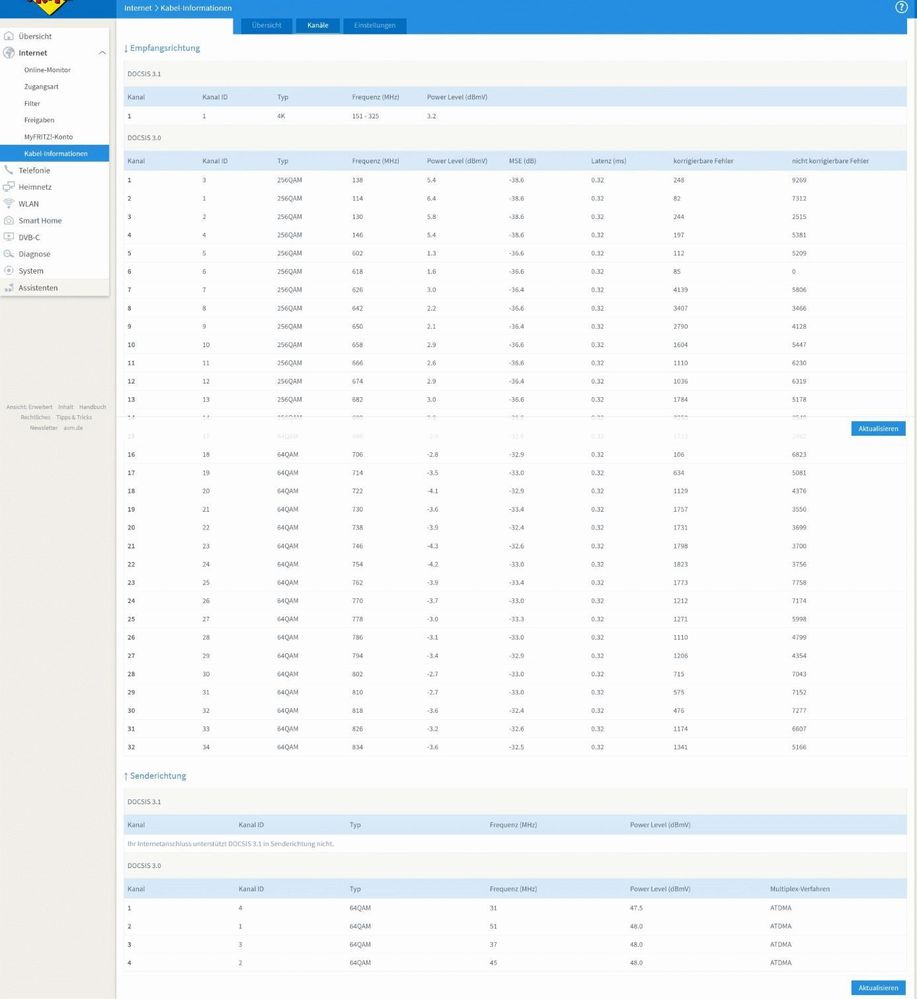The height and width of the screenshot is (999, 917).
Task: Click the Tipps & Tricks link
Action: [74, 417]
